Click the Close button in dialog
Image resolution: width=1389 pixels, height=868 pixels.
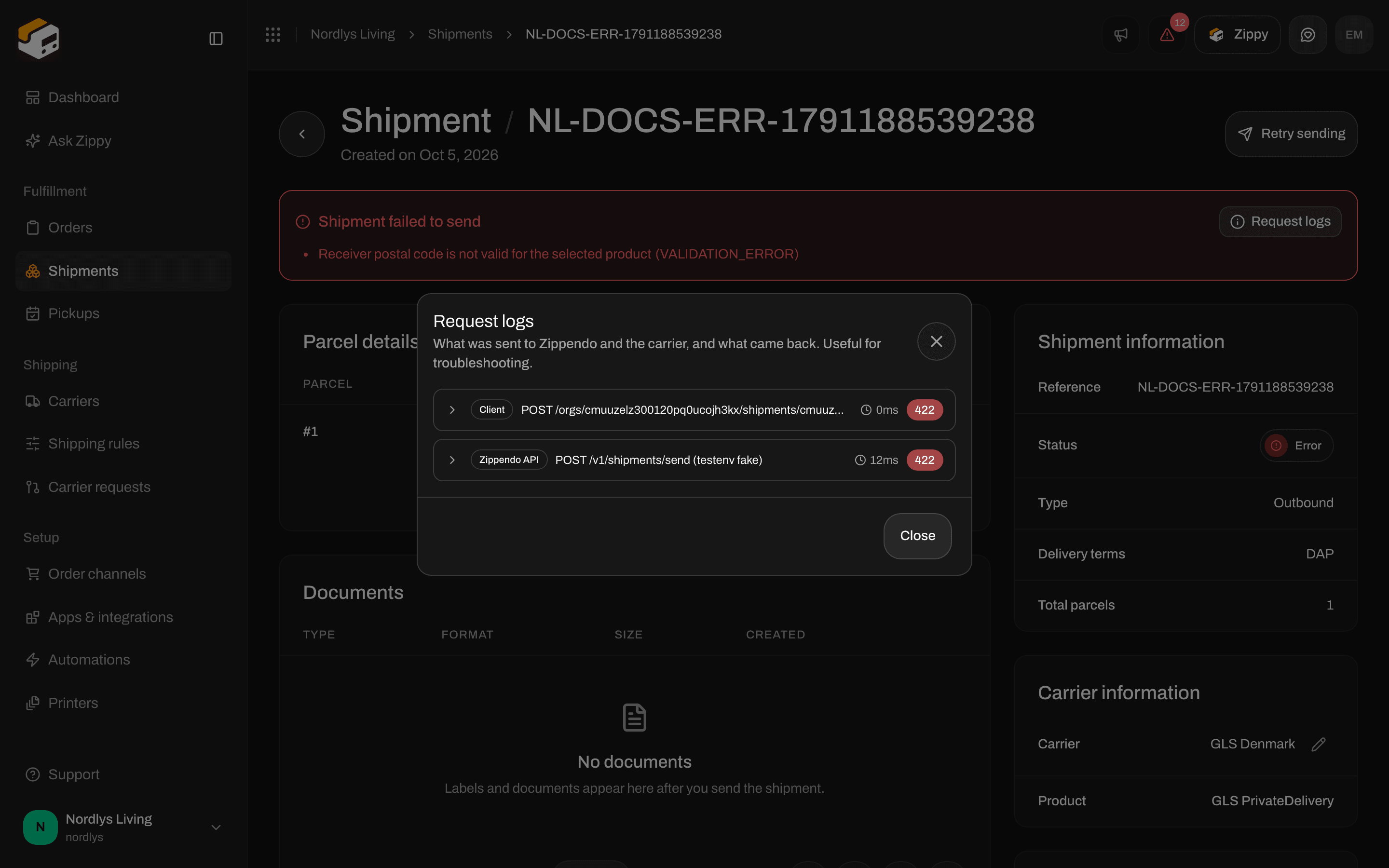click(917, 536)
